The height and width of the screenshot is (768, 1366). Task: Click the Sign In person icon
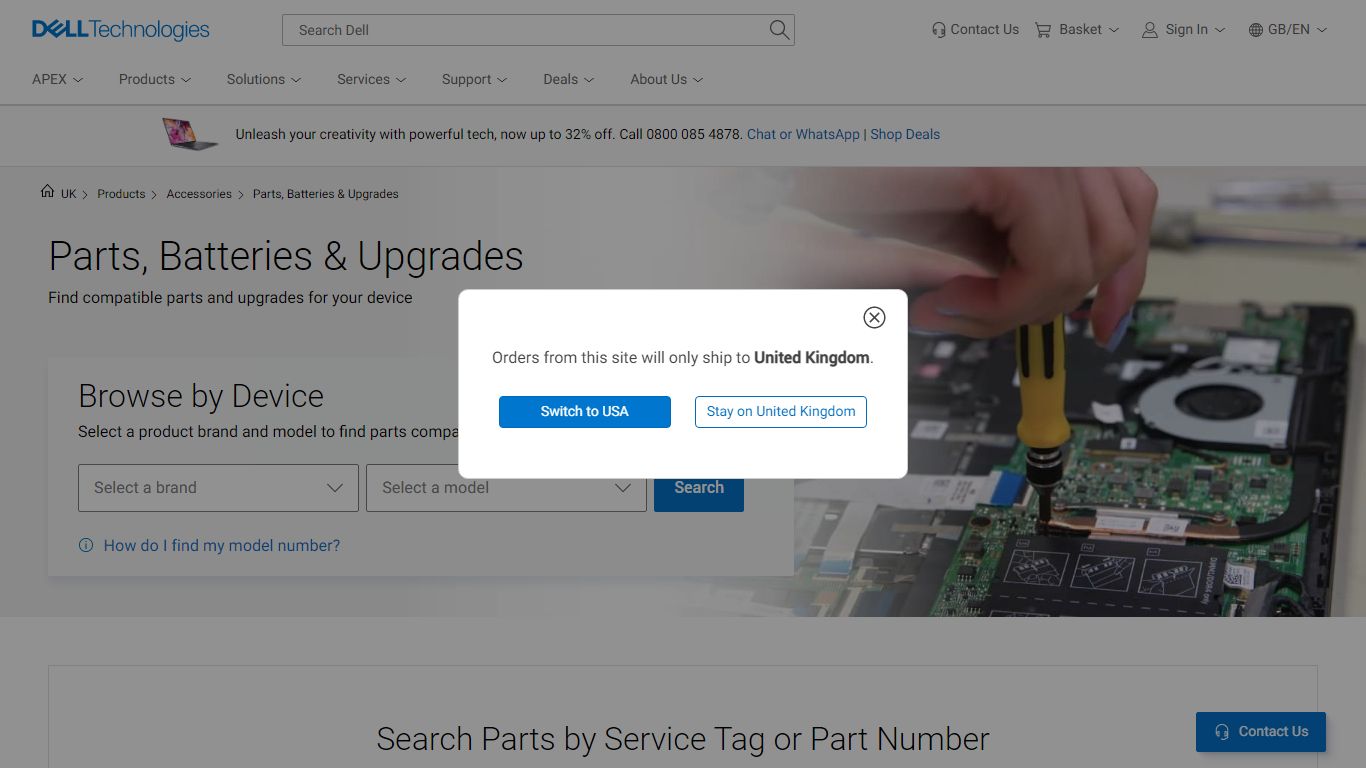pyautogui.click(x=1150, y=30)
